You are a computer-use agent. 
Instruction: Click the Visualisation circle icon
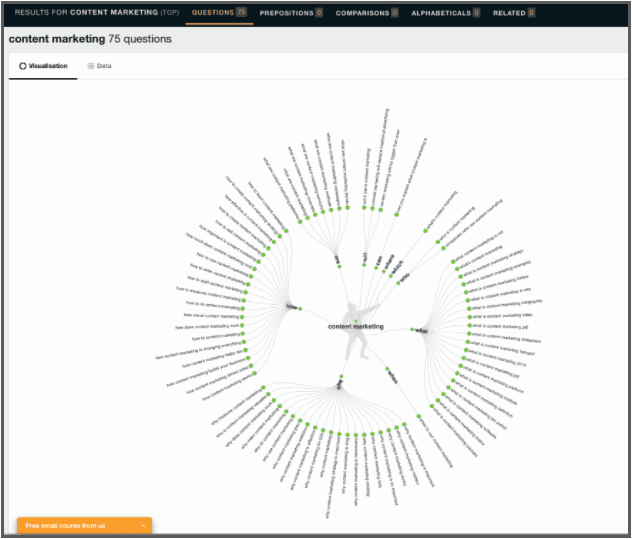tap(23, 66)
